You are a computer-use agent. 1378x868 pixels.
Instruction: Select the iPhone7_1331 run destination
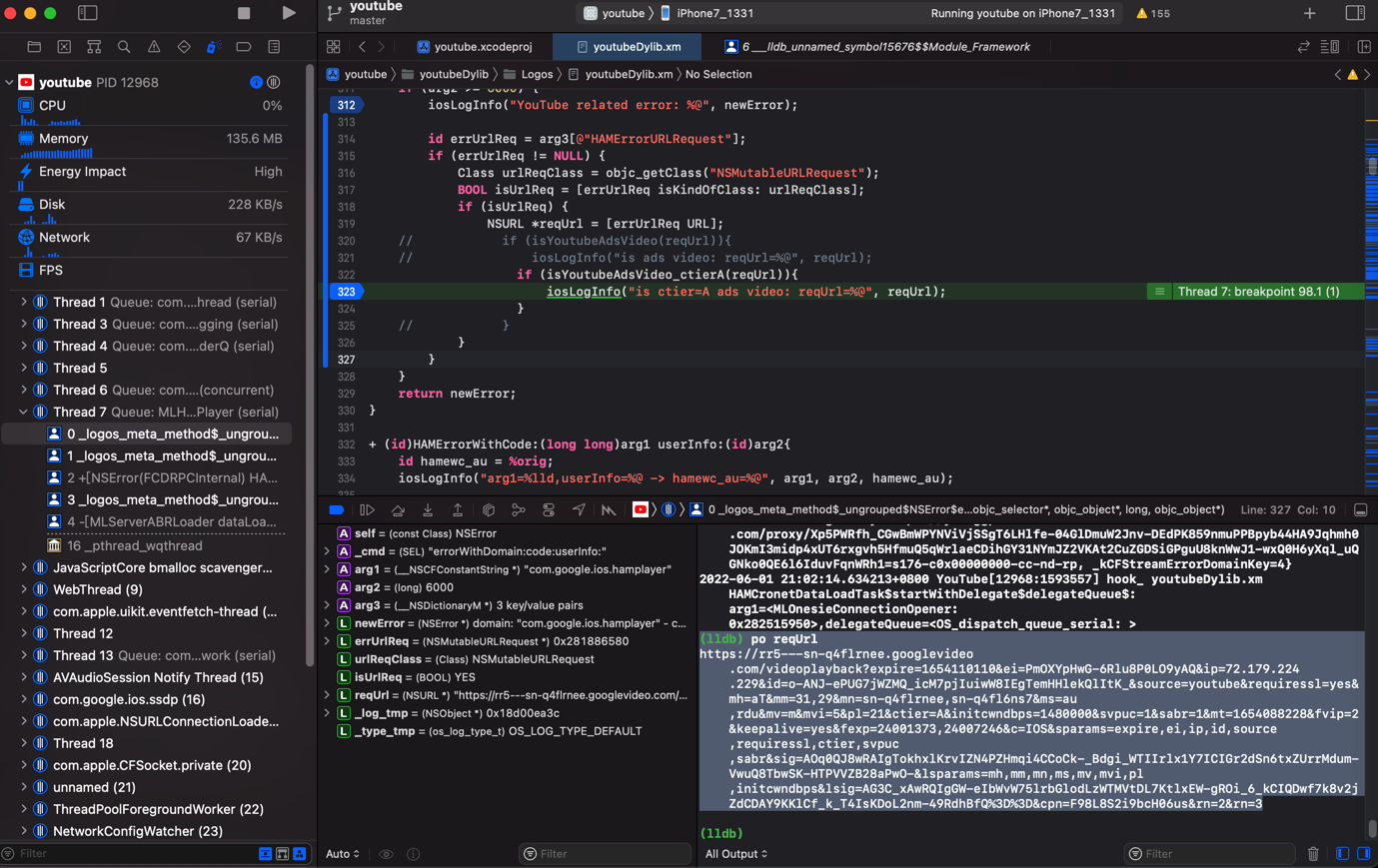(706, 14)
